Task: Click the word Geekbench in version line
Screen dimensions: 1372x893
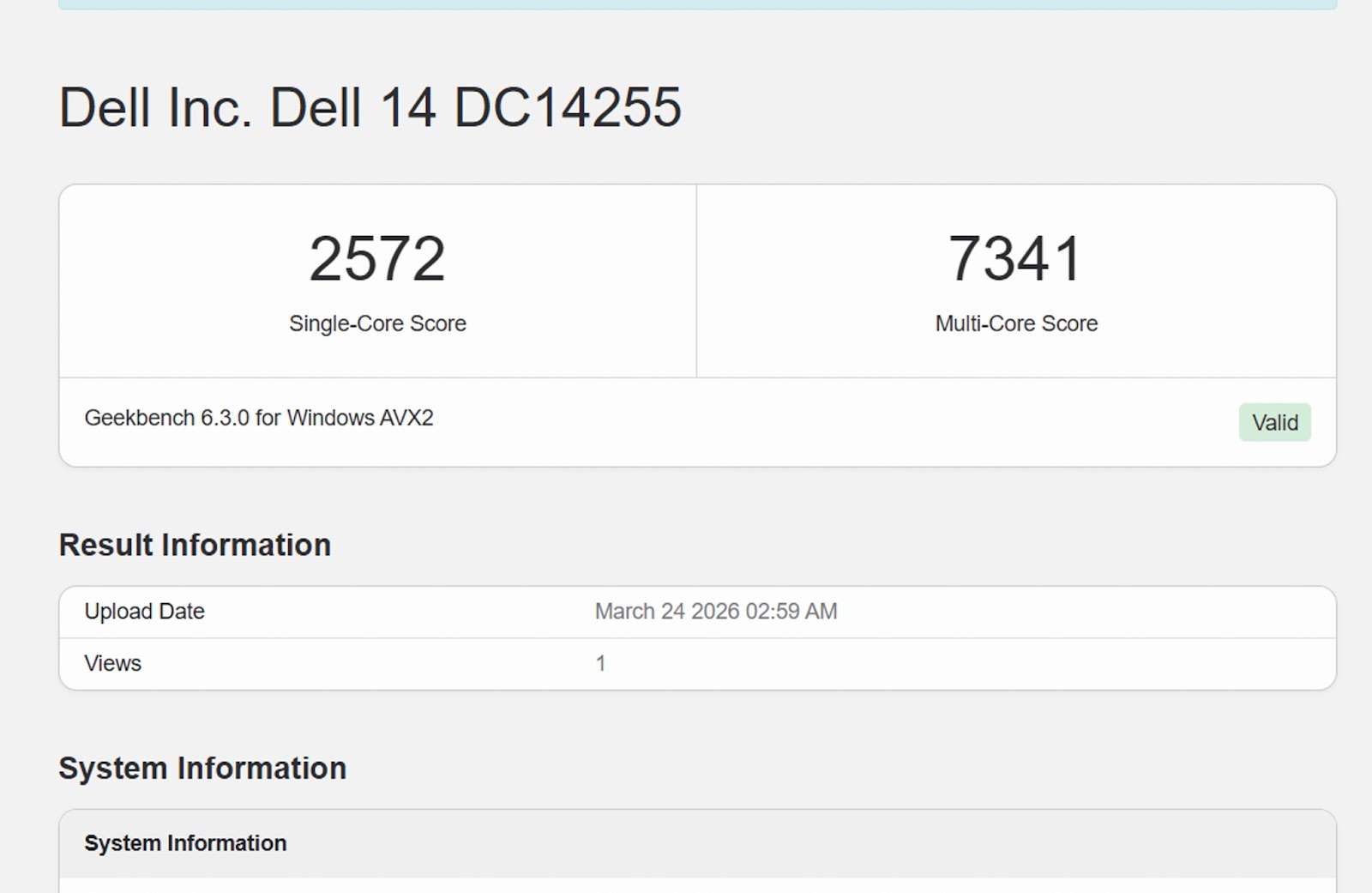Action: [x=139, y=418]
